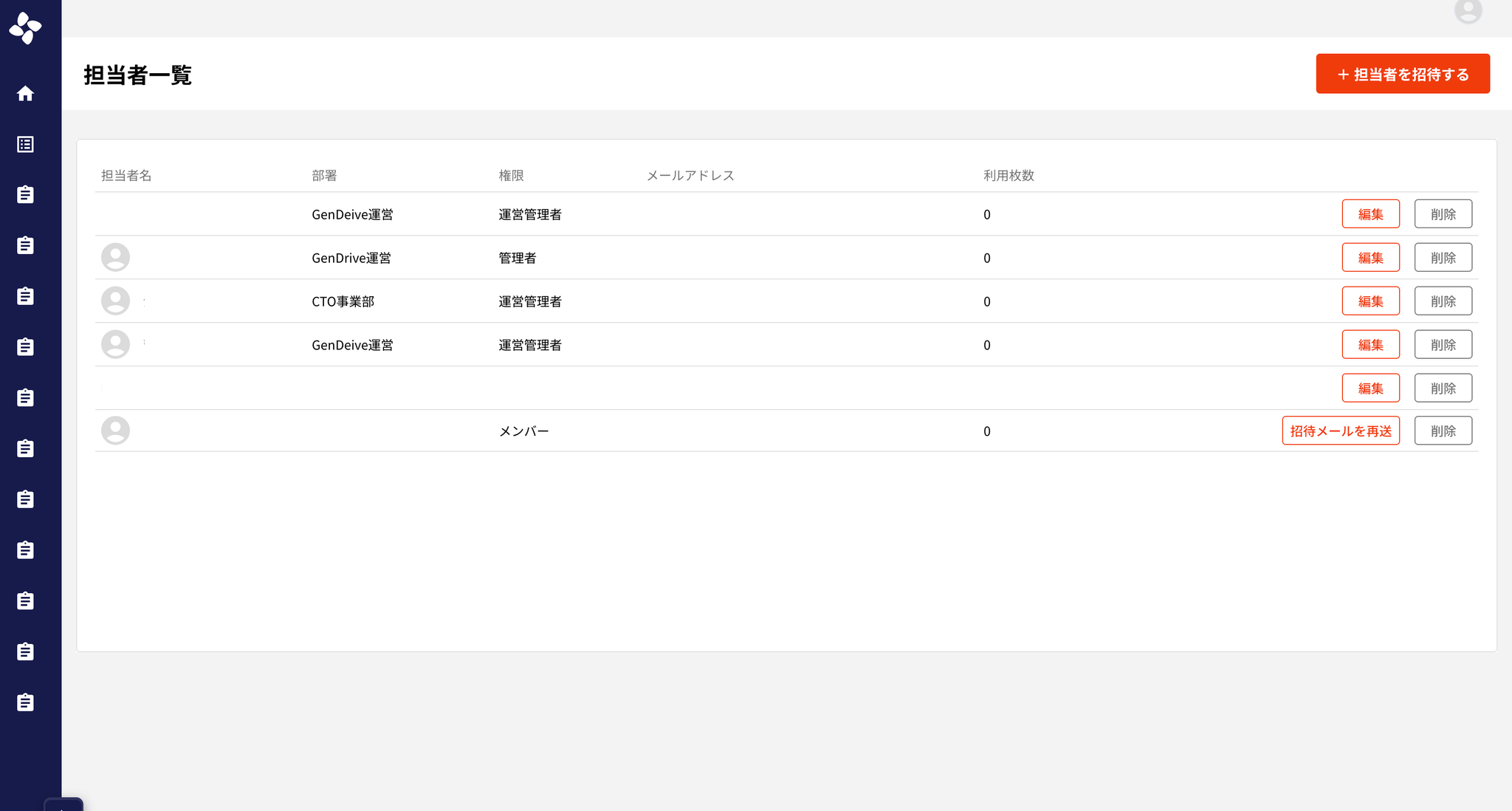
Task: Click the 利用枚数 column header
Action: tap(1008, 176)
